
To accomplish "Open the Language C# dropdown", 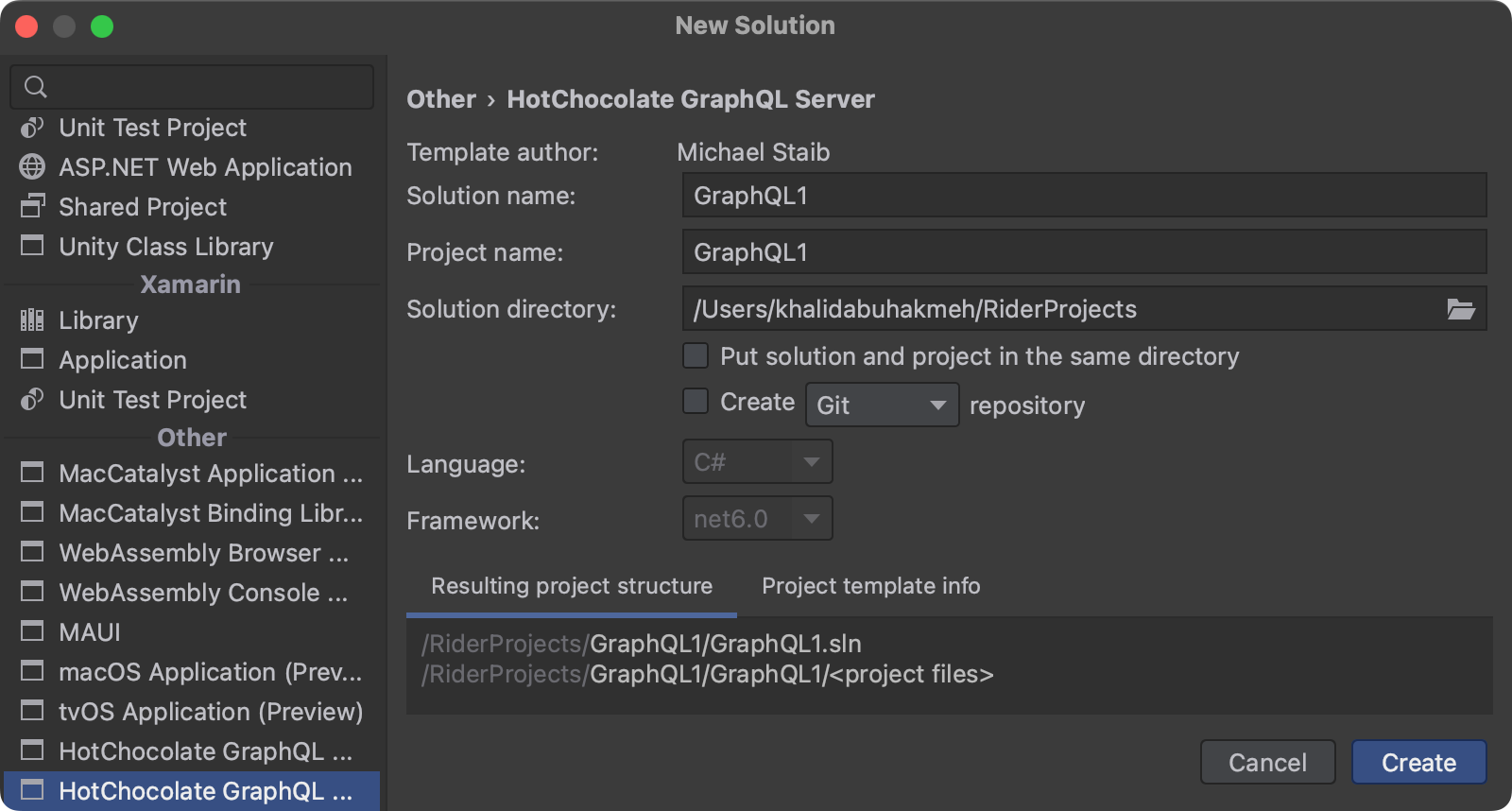I will [x=757, y=462].
